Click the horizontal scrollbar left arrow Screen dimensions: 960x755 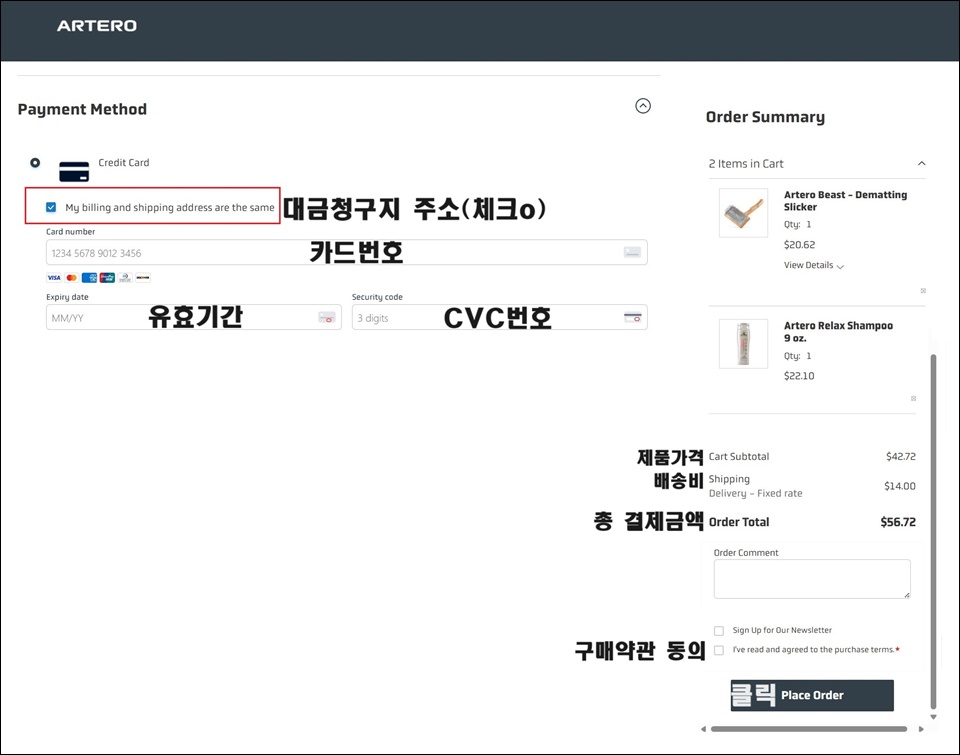click(x=703, y=729)
